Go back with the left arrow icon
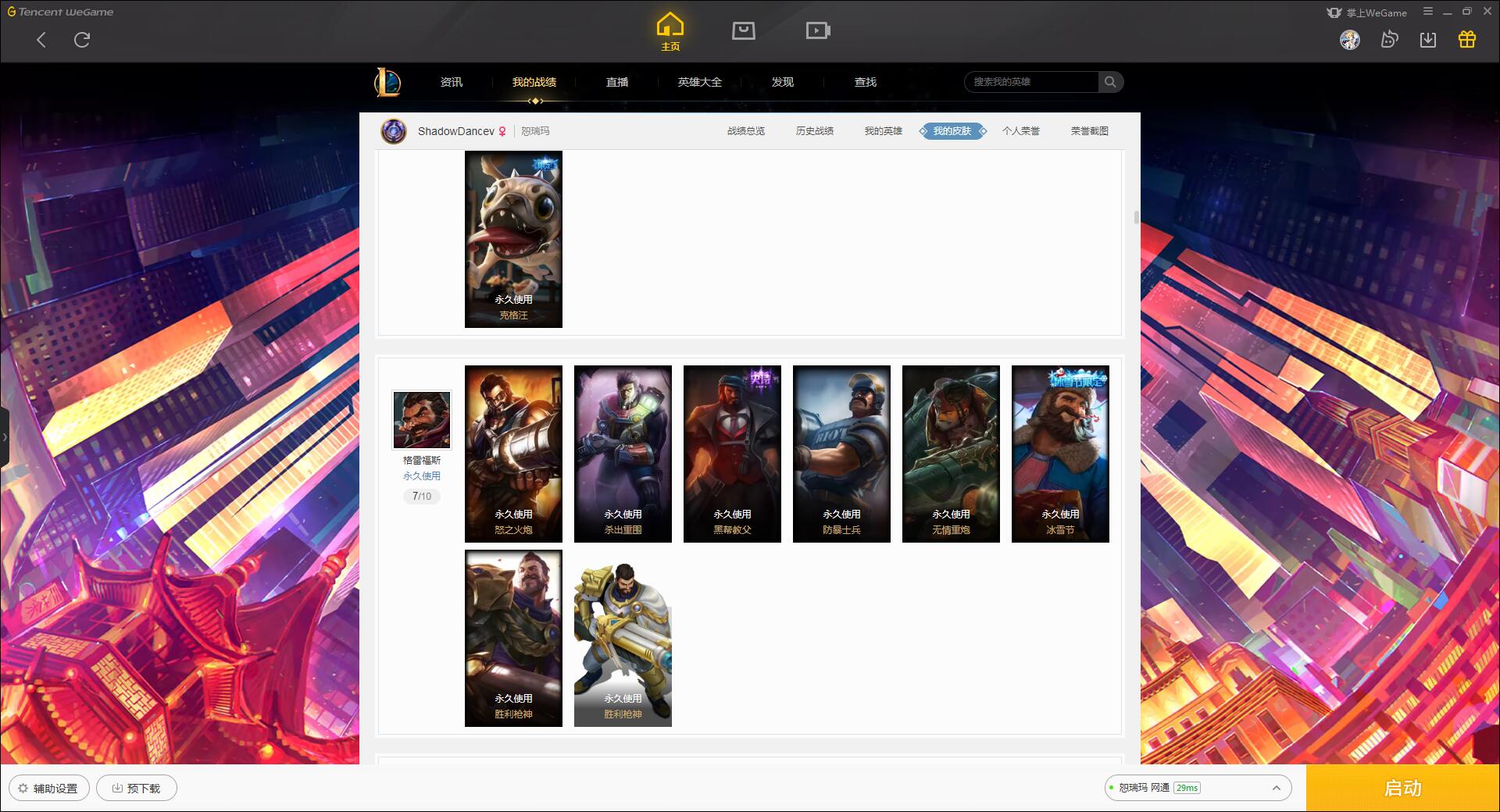The height and width of the screenshot is (812, 1500). (x=41, y=40)
